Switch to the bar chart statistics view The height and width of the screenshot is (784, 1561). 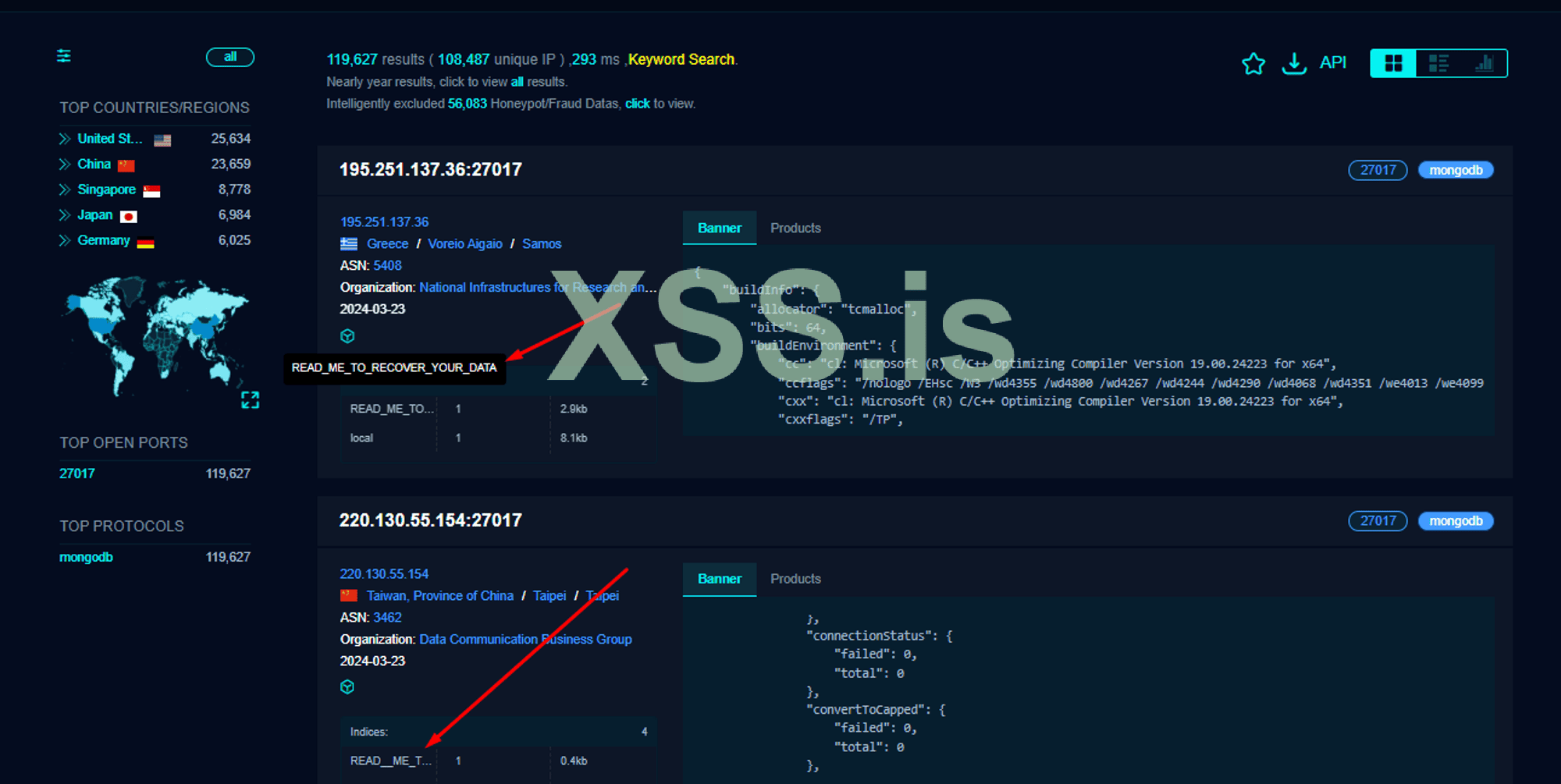pyautogui.click(x=1485, y=63)
